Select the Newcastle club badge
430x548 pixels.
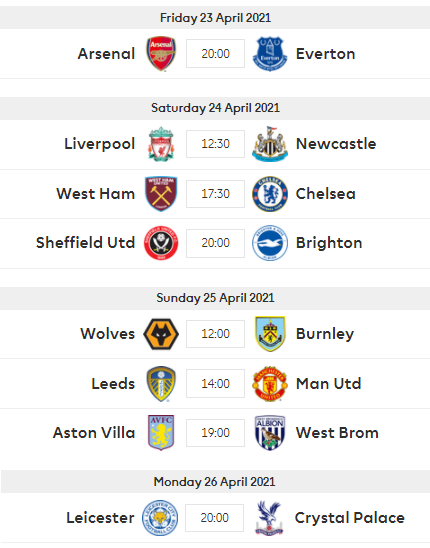pyautogui.click(x=270, y=144)
